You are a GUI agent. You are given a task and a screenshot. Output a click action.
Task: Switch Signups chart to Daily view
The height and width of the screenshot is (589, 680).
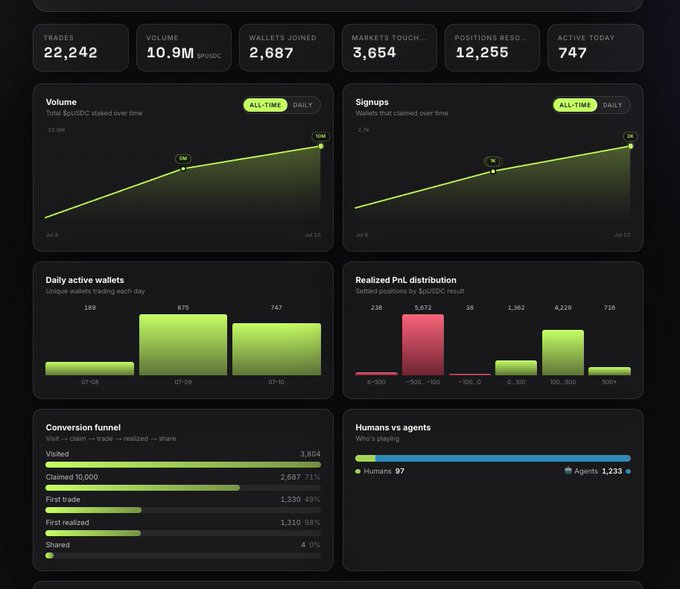point(612,105)
